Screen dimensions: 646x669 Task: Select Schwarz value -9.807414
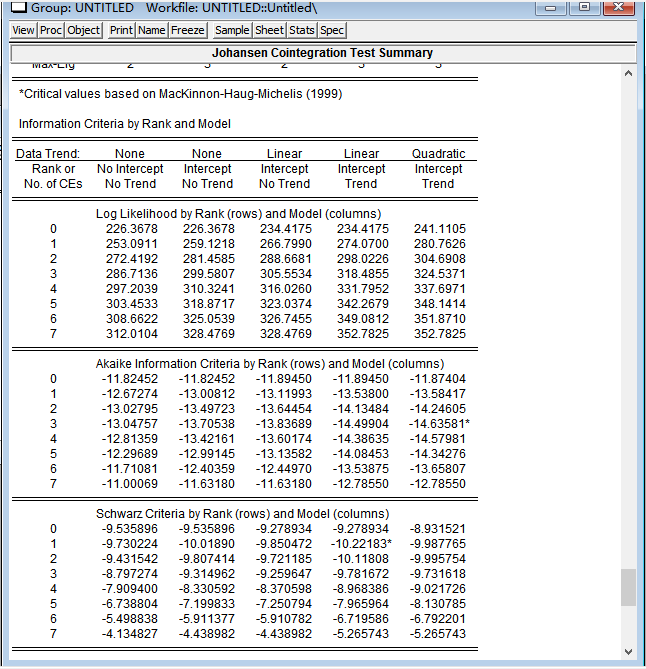[x=207, y=558]
